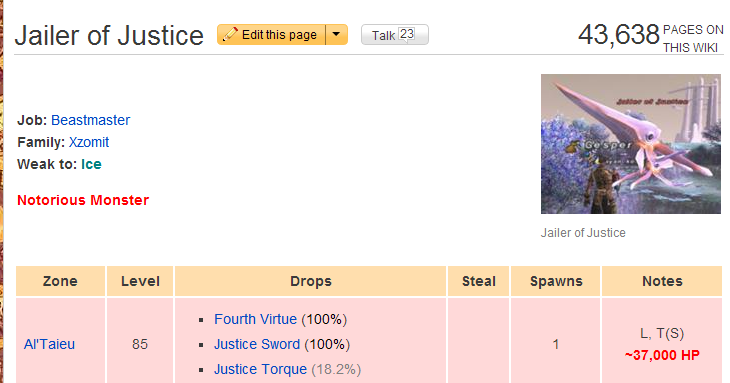Open the Justice Sword item link
The image size is (730, 383).
point(257,344)
